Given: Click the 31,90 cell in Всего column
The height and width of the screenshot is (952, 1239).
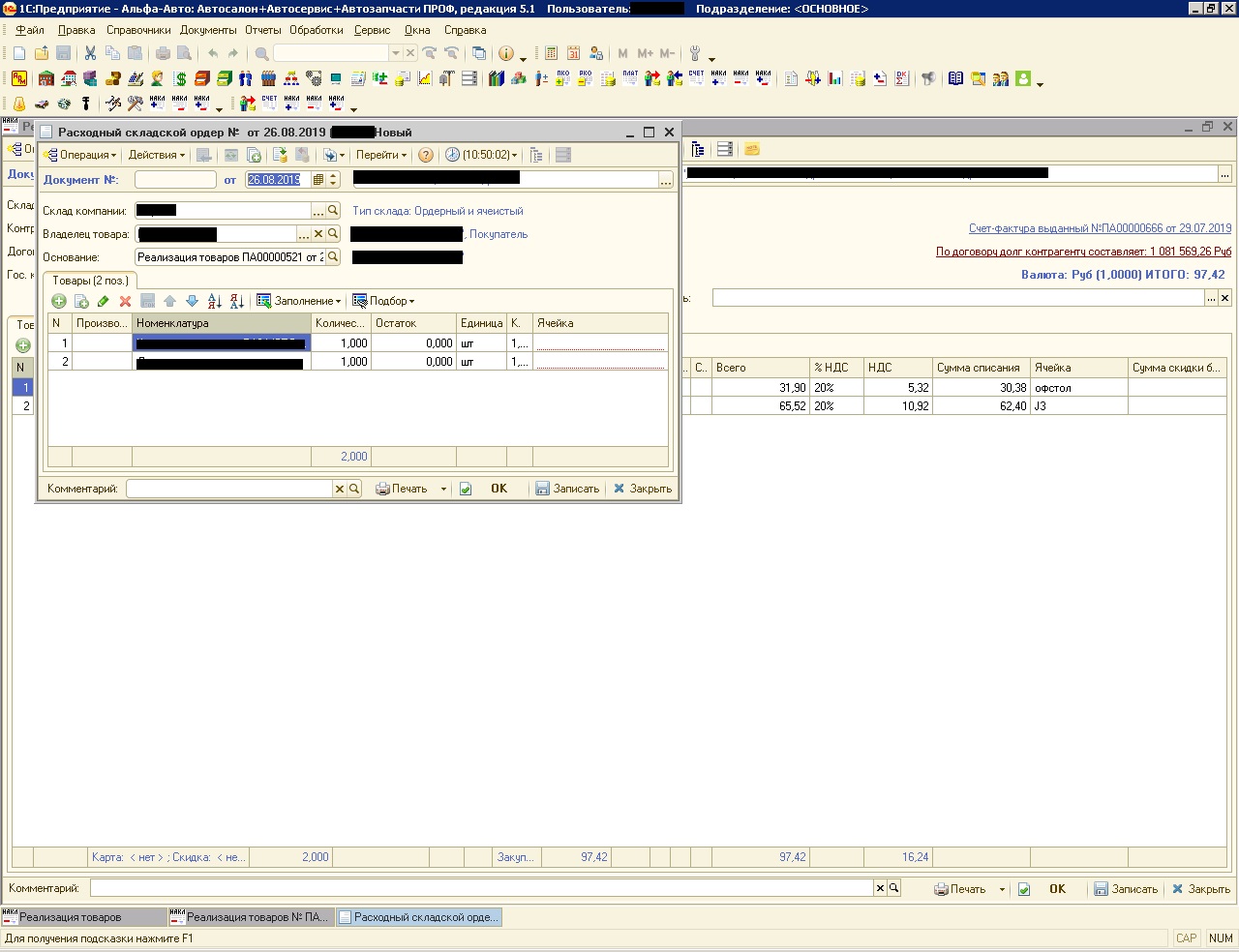Looking at the screenshot, I should click(761, 388).
